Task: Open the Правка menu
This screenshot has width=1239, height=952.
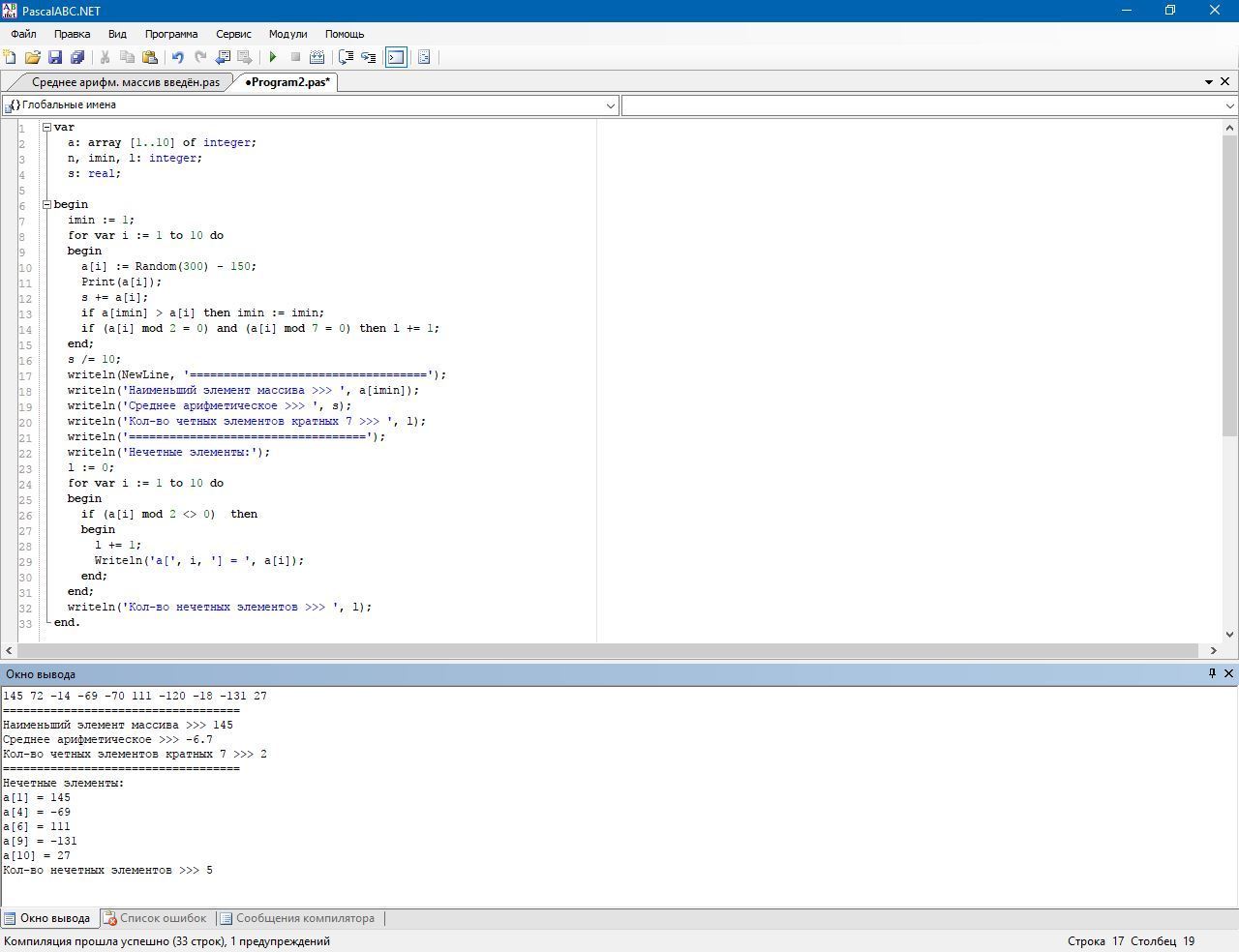Action: [x=73, y=34]
